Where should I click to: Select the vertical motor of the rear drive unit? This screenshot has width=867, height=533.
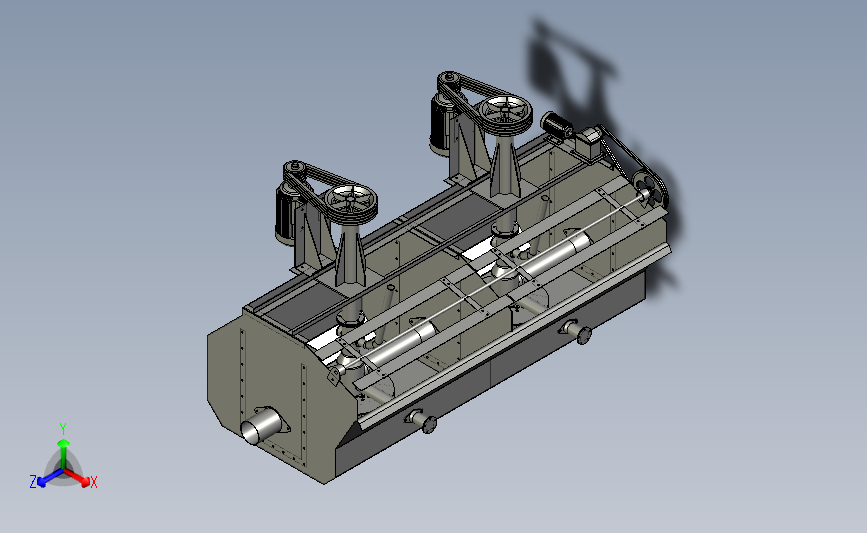[x=441, y=126]
